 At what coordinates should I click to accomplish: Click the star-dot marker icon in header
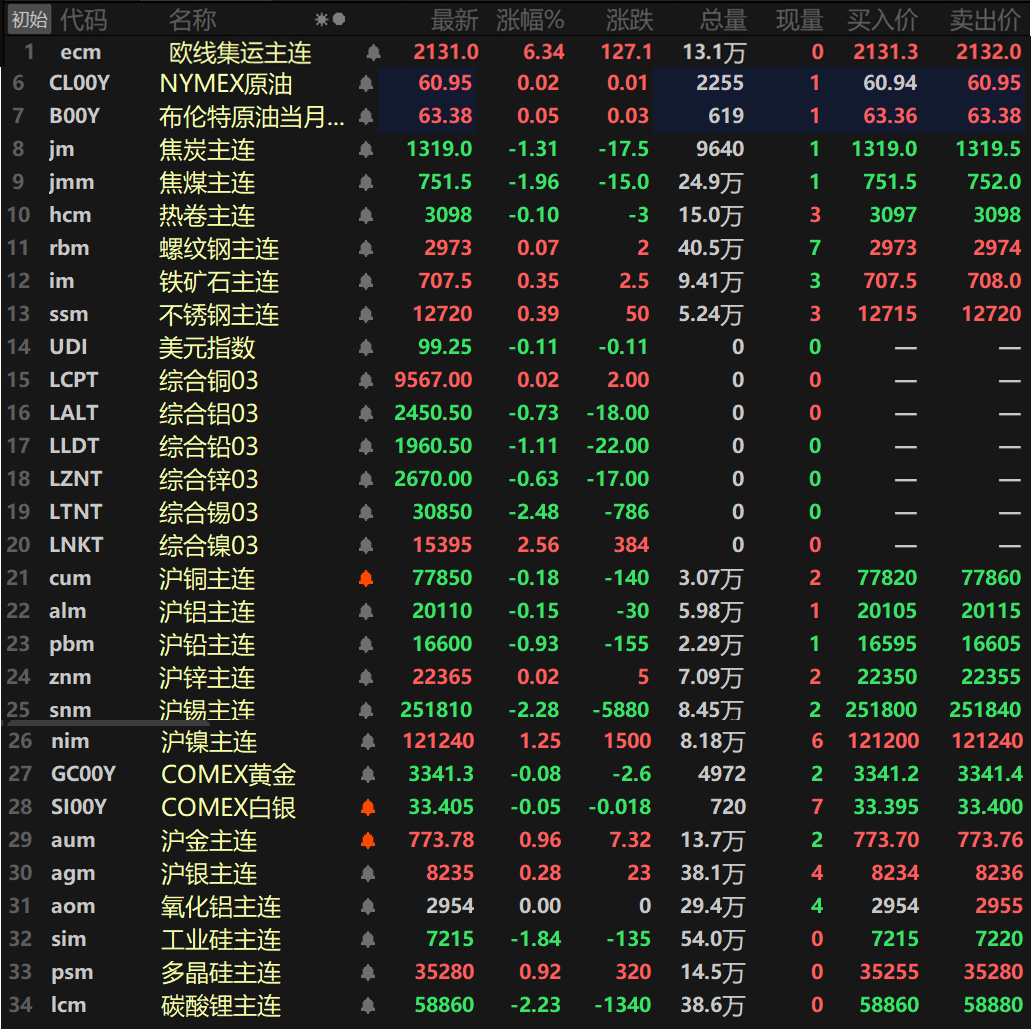(330, 19)
